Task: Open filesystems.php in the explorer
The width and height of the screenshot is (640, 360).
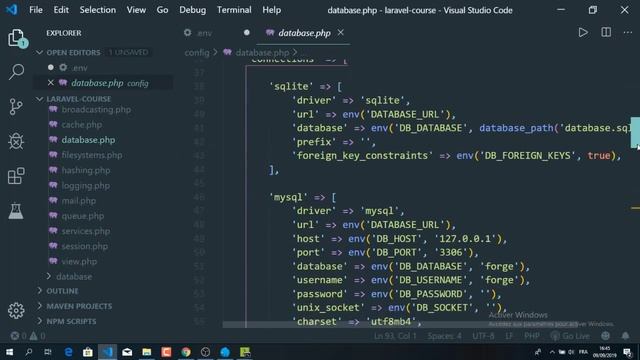Action: (x=92, y=155)
